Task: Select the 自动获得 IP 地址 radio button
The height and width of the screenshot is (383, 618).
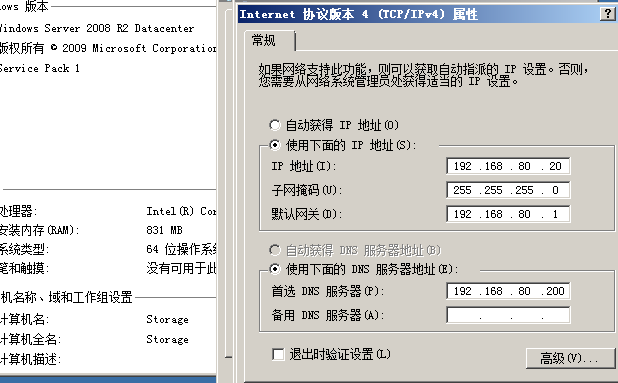Action: (x=275, y=125)
